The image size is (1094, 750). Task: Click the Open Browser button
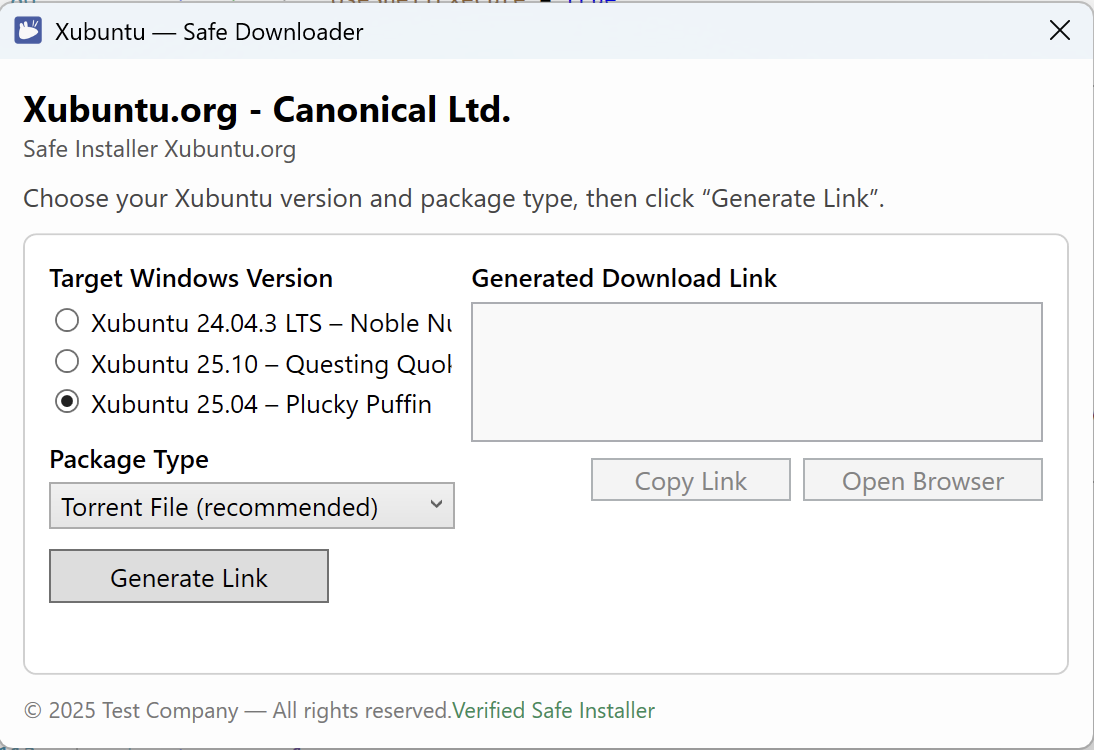921,480
